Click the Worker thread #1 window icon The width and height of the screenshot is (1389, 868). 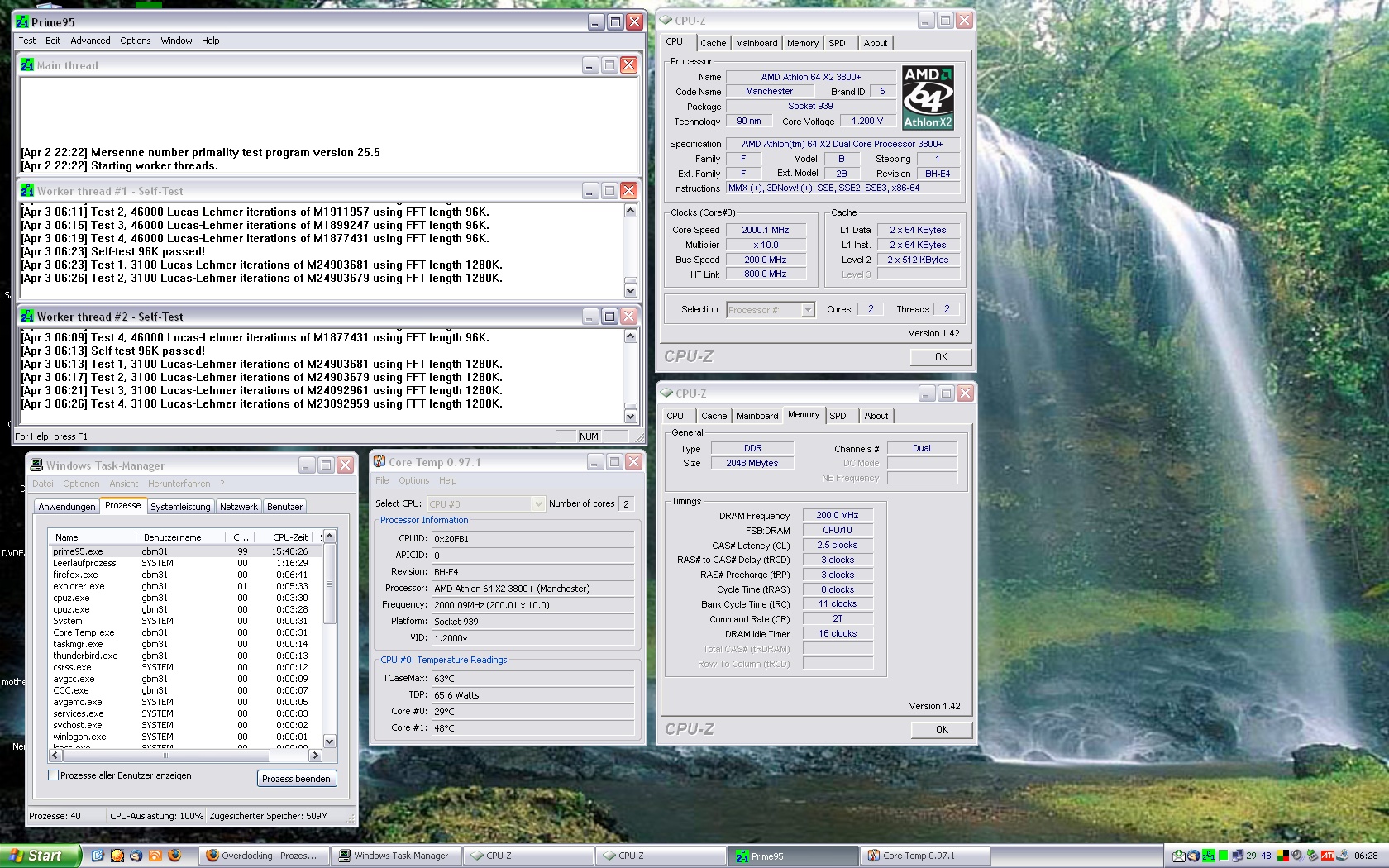click(x=27, y=190)
